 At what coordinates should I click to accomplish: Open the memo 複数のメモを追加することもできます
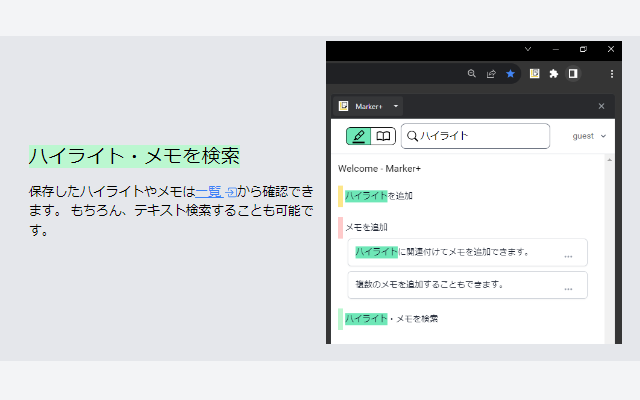(467, 285)
